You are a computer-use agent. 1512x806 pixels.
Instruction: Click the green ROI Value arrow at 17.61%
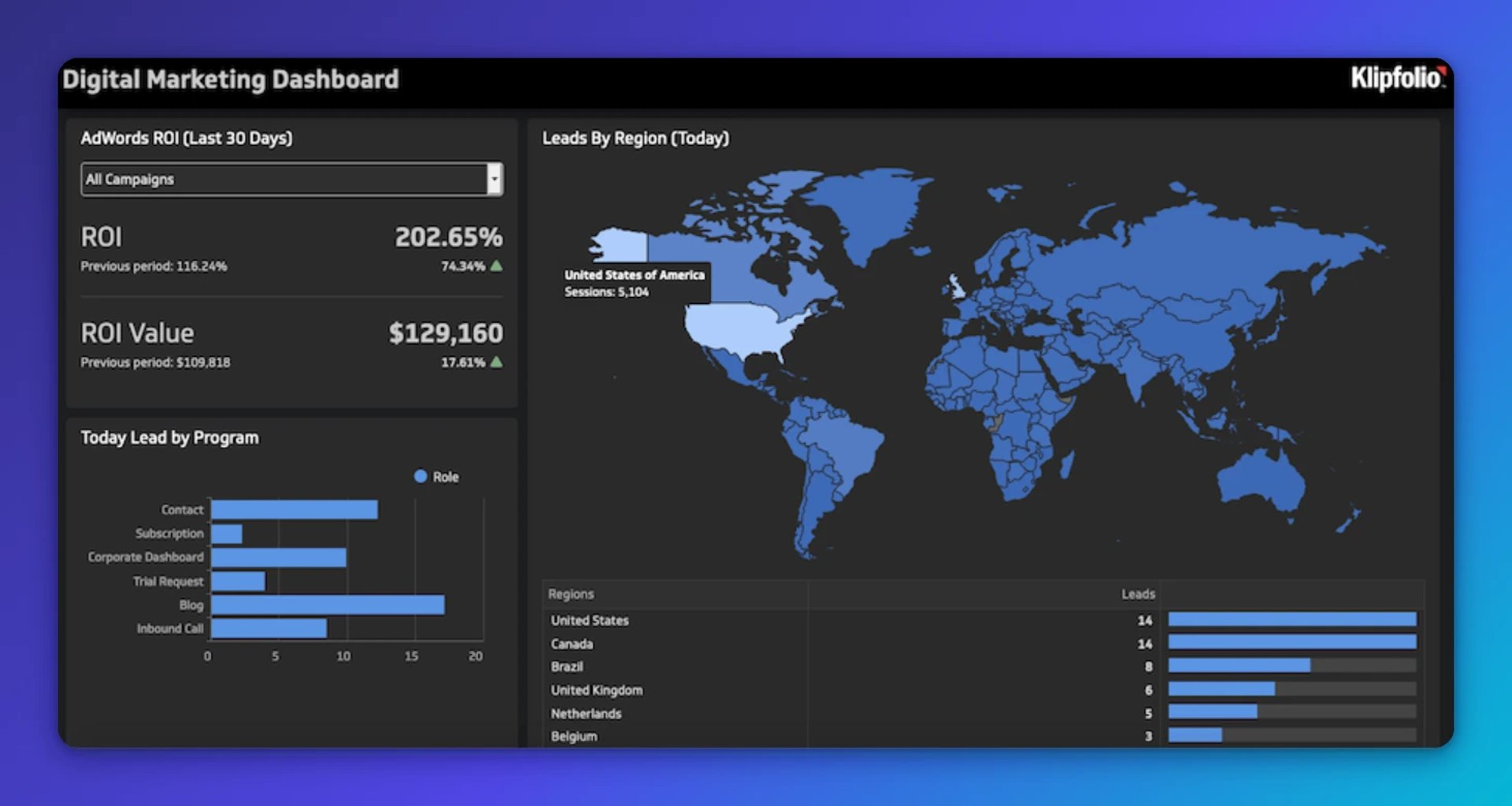pos(496,362)
